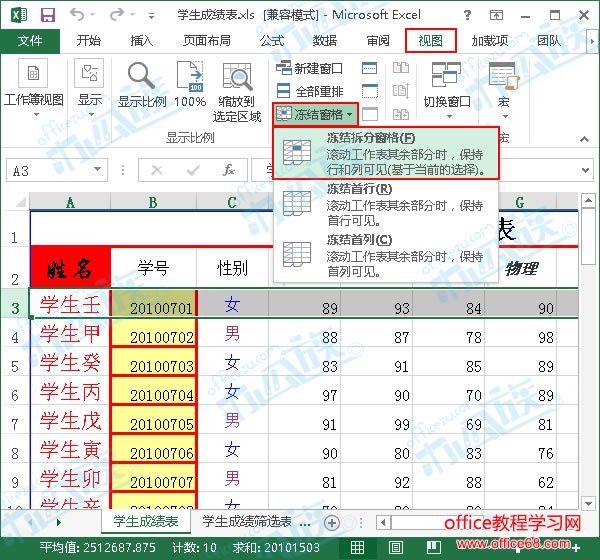The image size is (600, 560).
Task: Click Zoom to Selection (缩放到选定区域)
Action: point(237,92)
